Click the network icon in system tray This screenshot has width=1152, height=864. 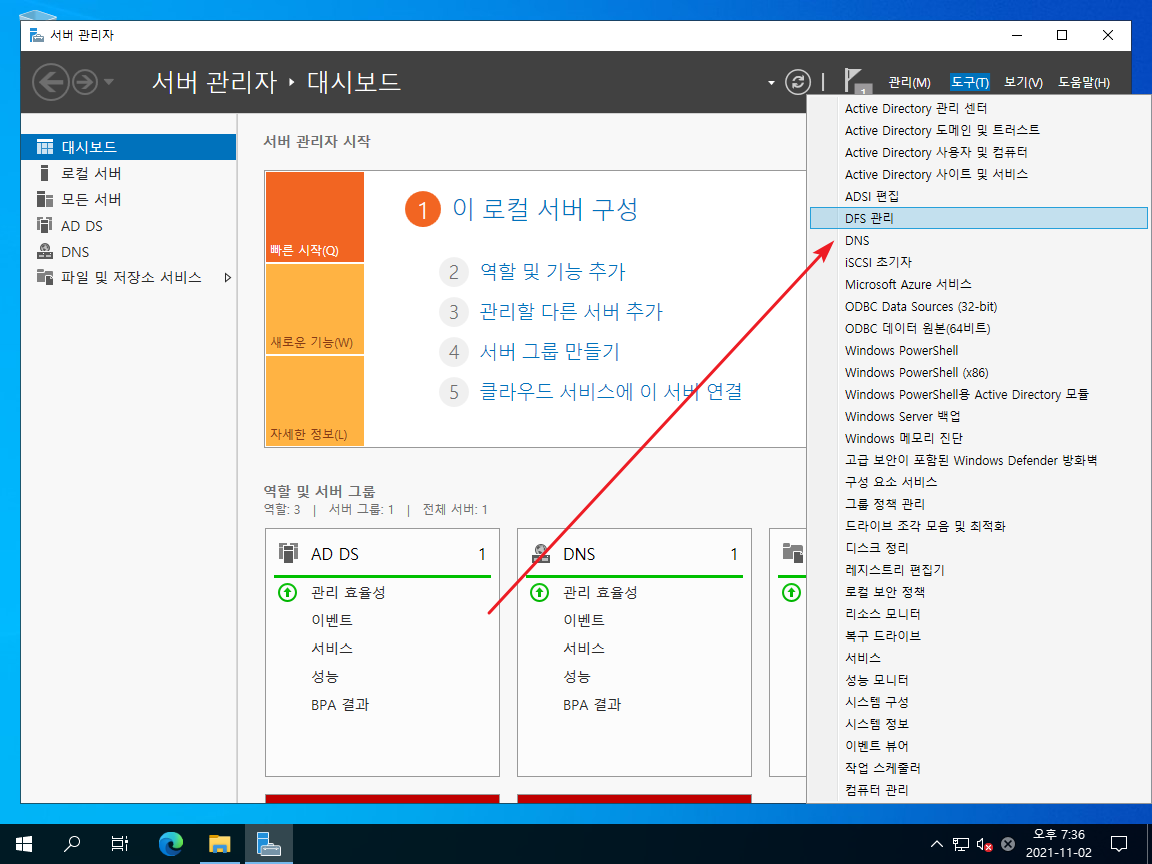pyautogui.click(x=961, y=844)
